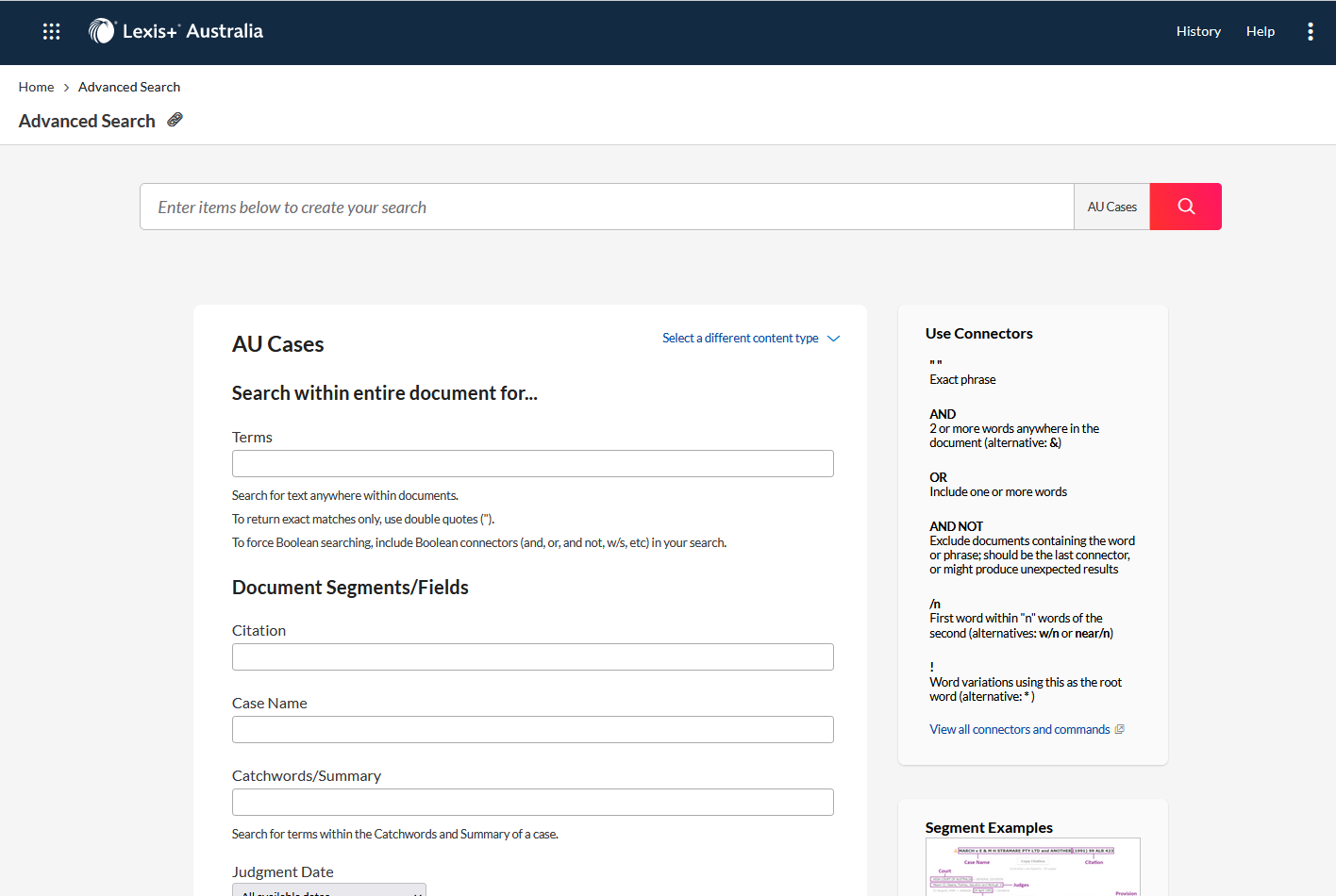
Task: Expand Select a different content type
Action: (741, 339)
